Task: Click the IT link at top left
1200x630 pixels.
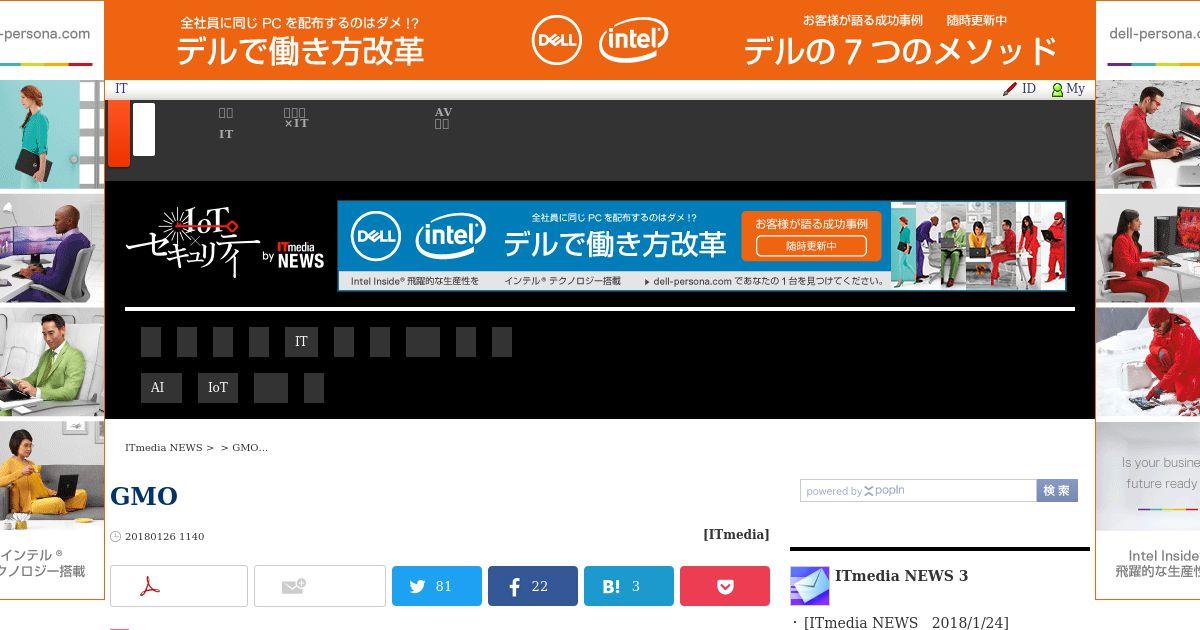Action: coord(121,89)
